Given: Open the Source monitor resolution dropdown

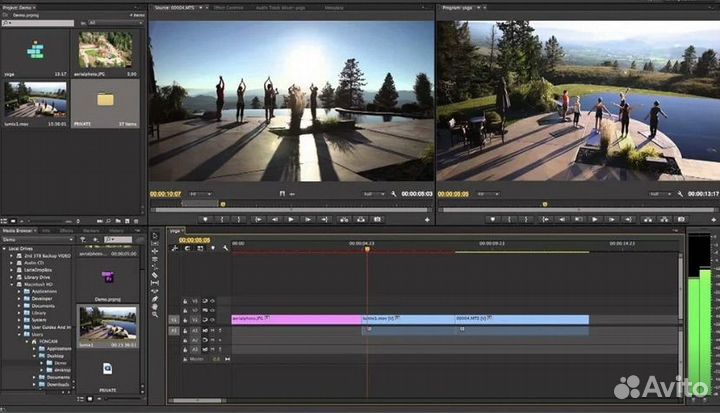Looking at the screenshot, I should click(372, 194).
